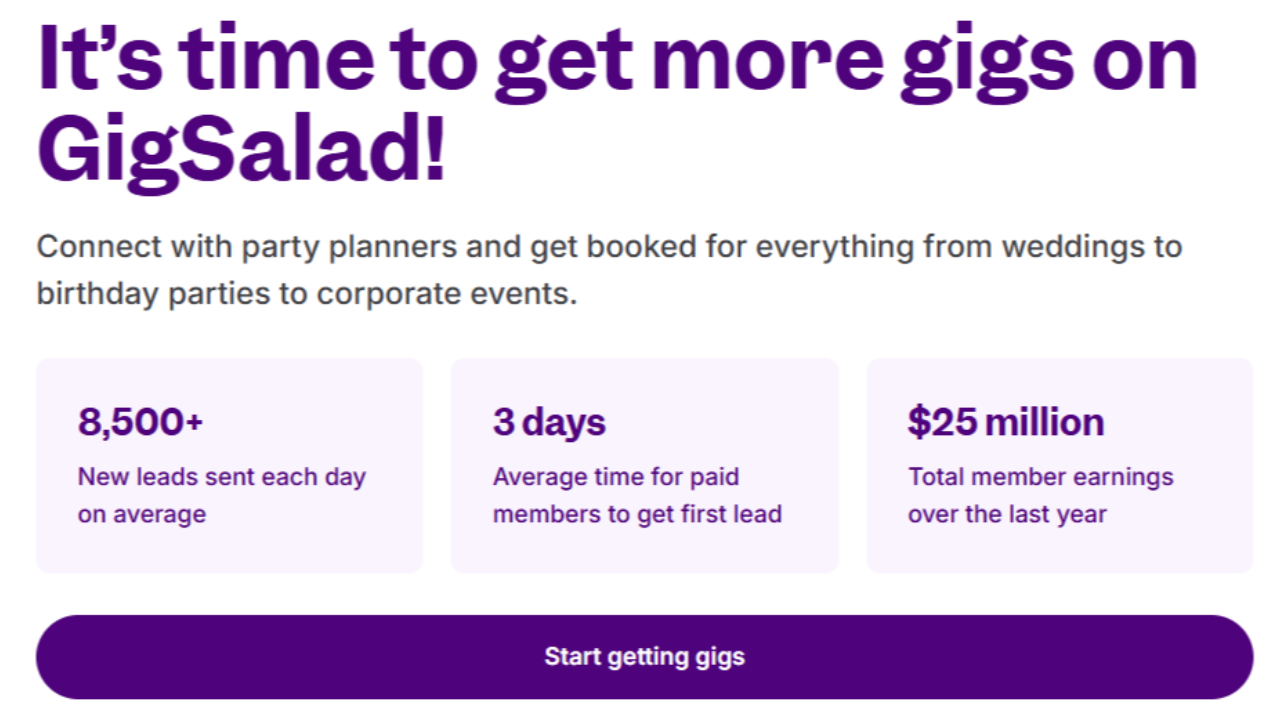The image size is (1280, 720).
Task: Click 'members to get first lead' line
Action: coord(637,515)
